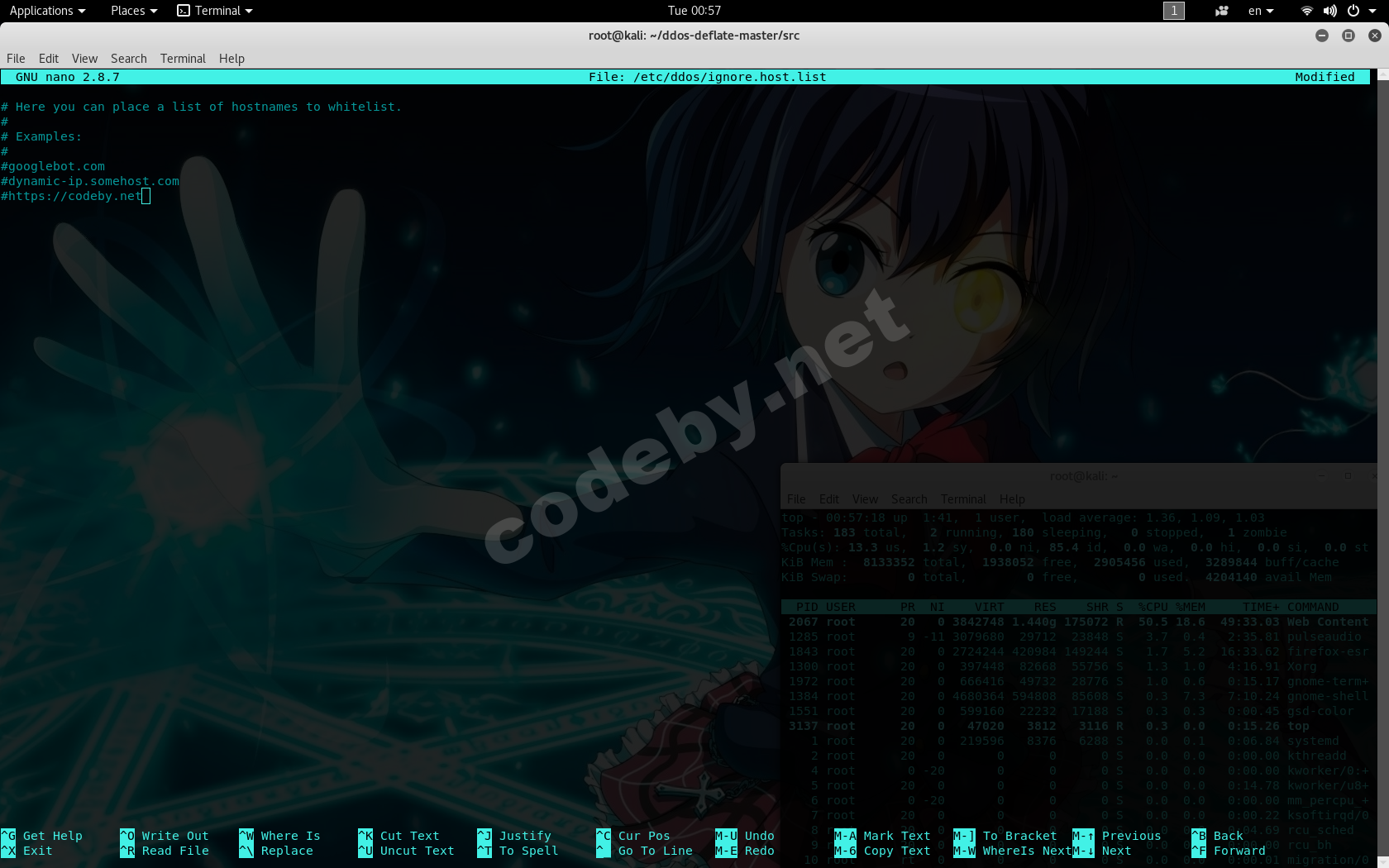Open the Applications menu

point(47,11)
